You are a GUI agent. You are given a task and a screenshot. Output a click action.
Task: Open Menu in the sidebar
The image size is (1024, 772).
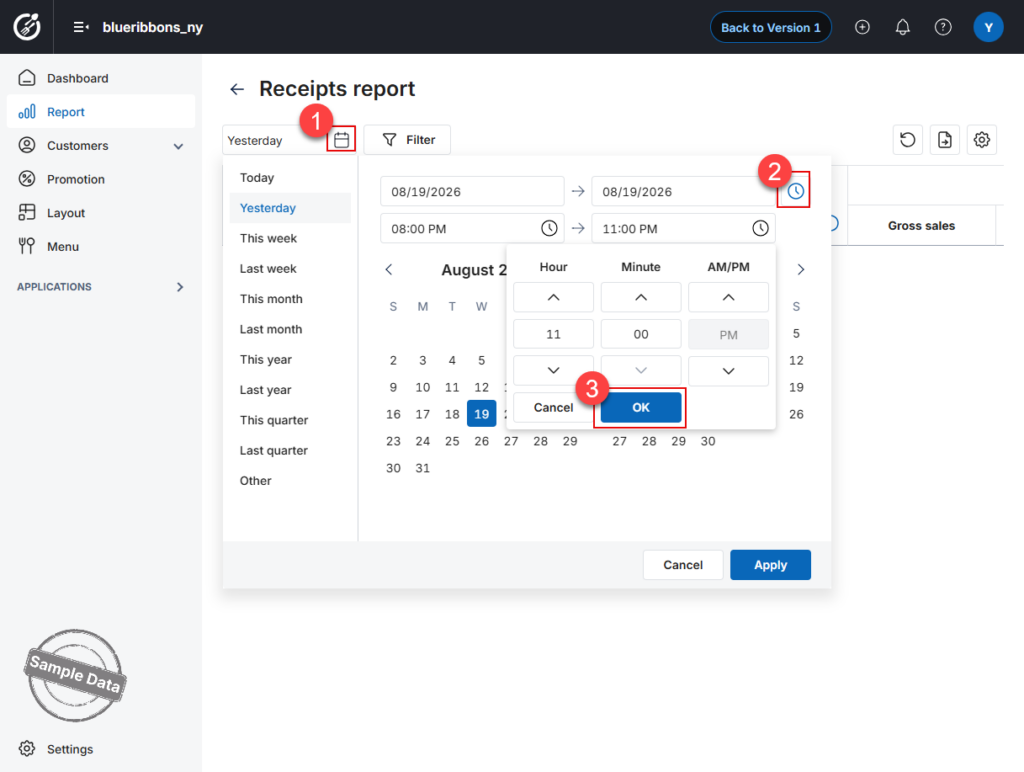click(101, 246)
